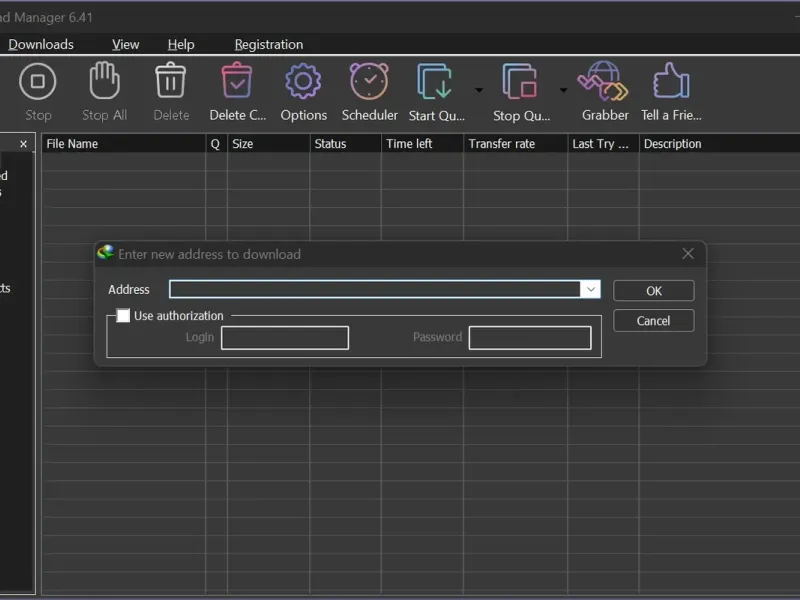800x600 pixels.
Task: Sort by File Name column header
Action: tap(123, 144)
